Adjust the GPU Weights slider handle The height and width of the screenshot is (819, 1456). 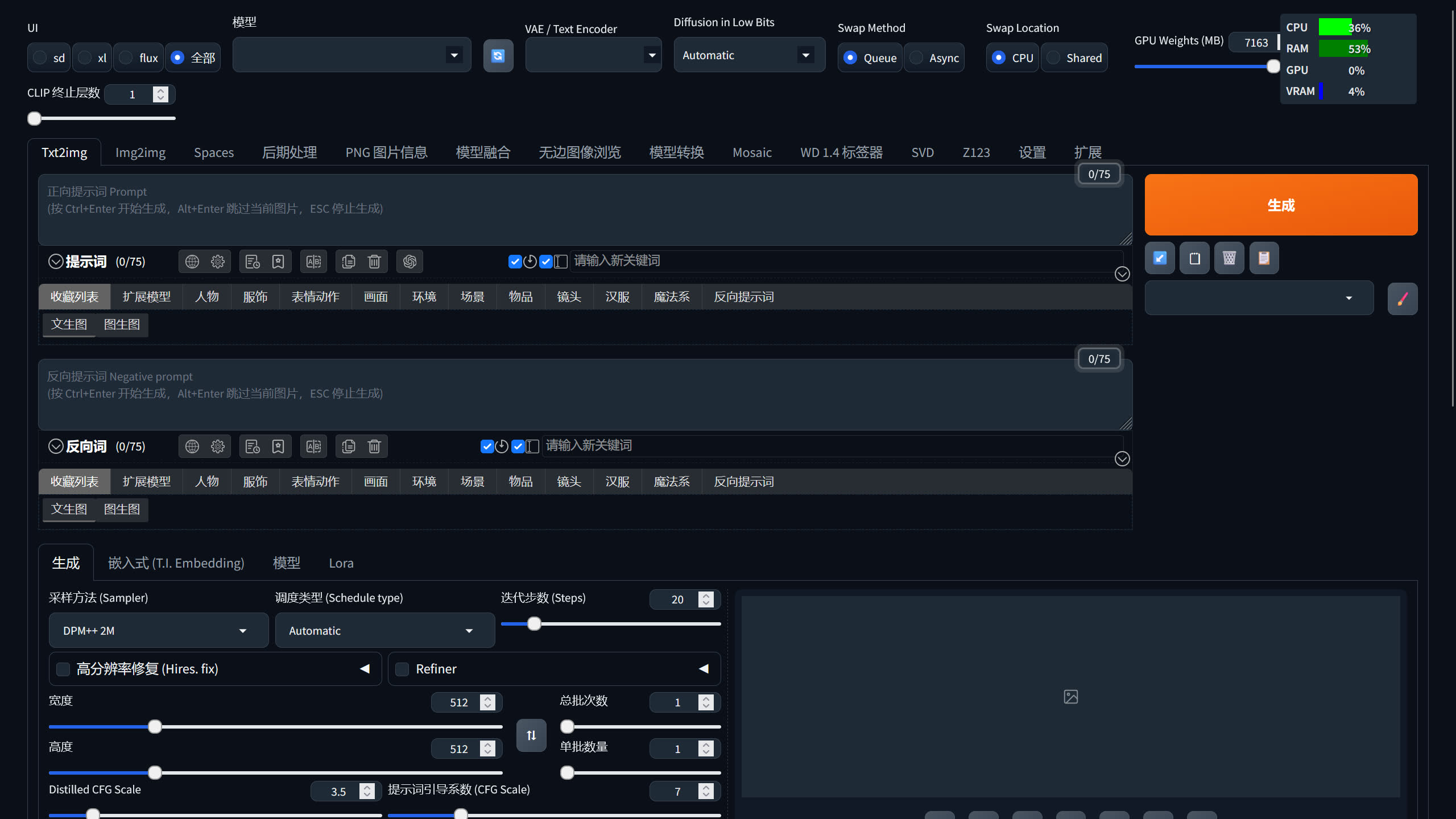[x=1273, y=67]
